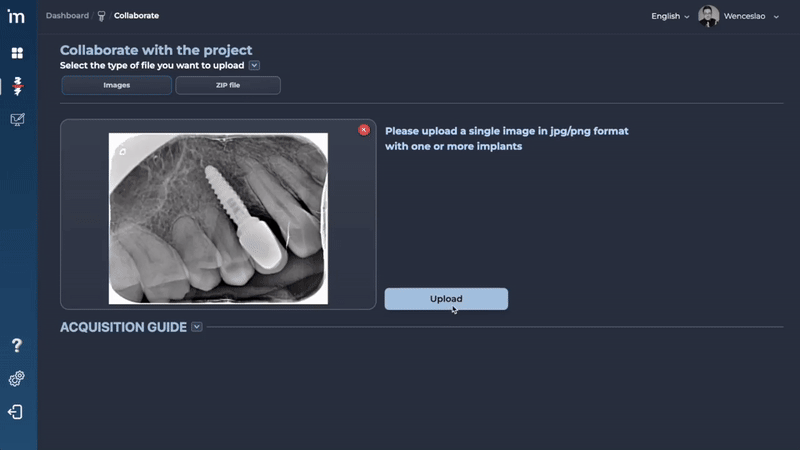Open settings using the gear icon
The image size is (800, 450).
point(16,379)
